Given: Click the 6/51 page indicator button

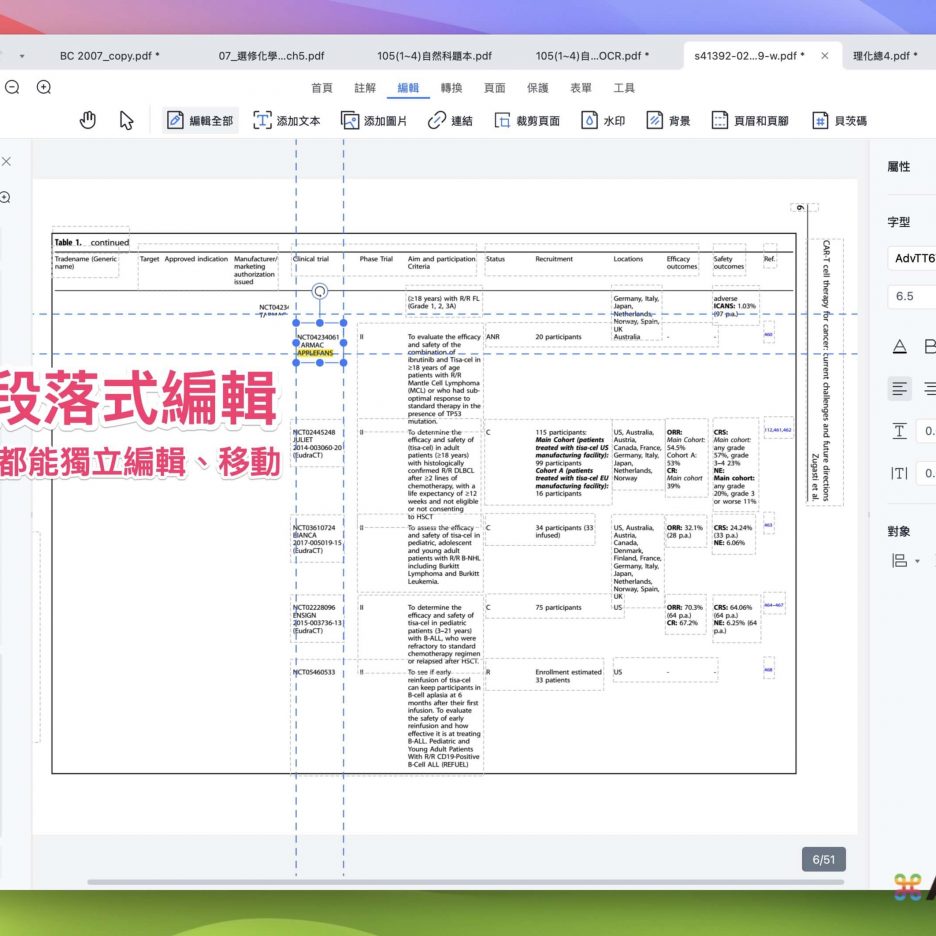Looking at the screenshot, I should click(823, 859).
